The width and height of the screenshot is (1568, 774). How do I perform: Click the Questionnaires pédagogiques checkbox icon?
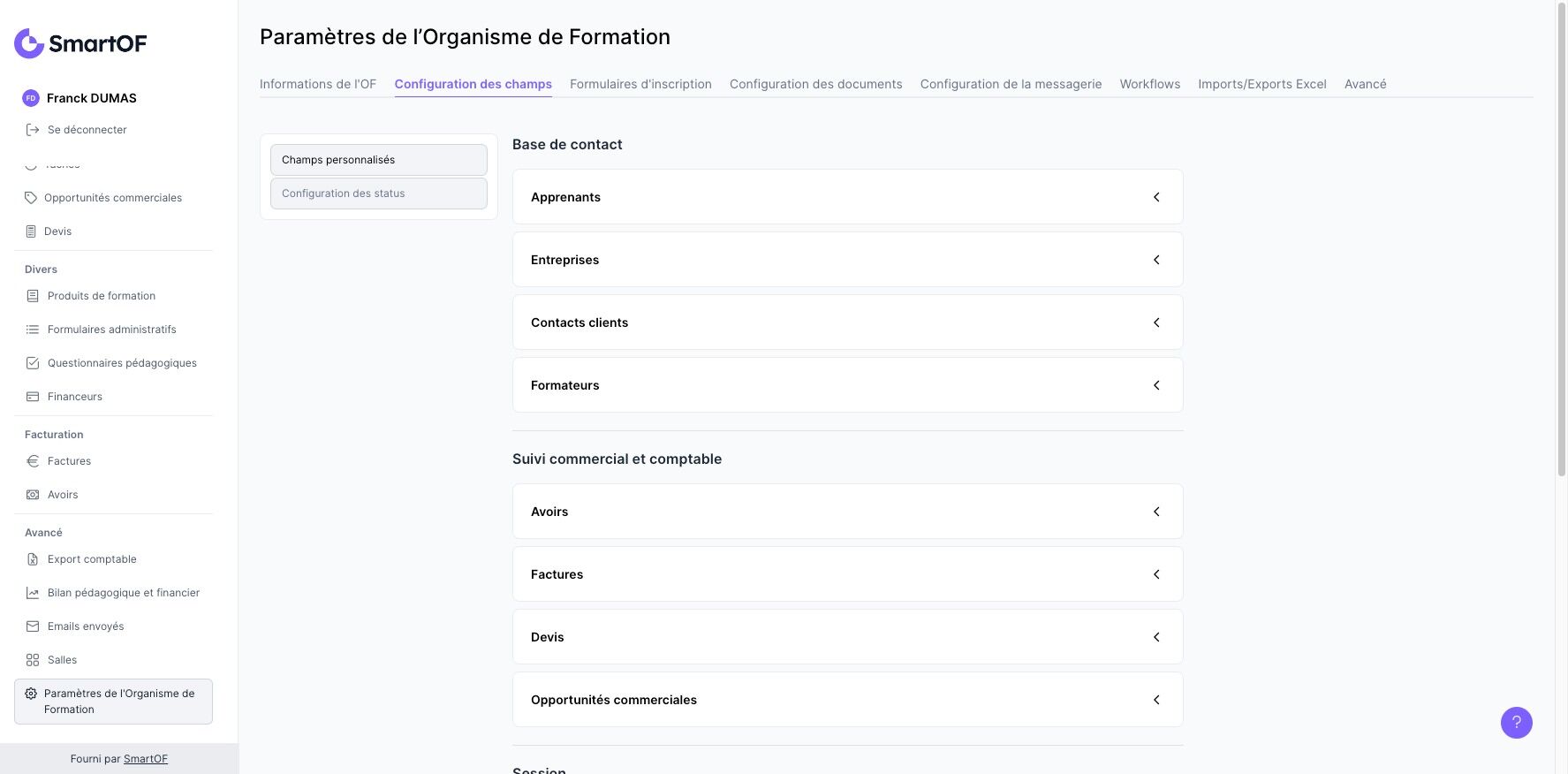point(33,363)
